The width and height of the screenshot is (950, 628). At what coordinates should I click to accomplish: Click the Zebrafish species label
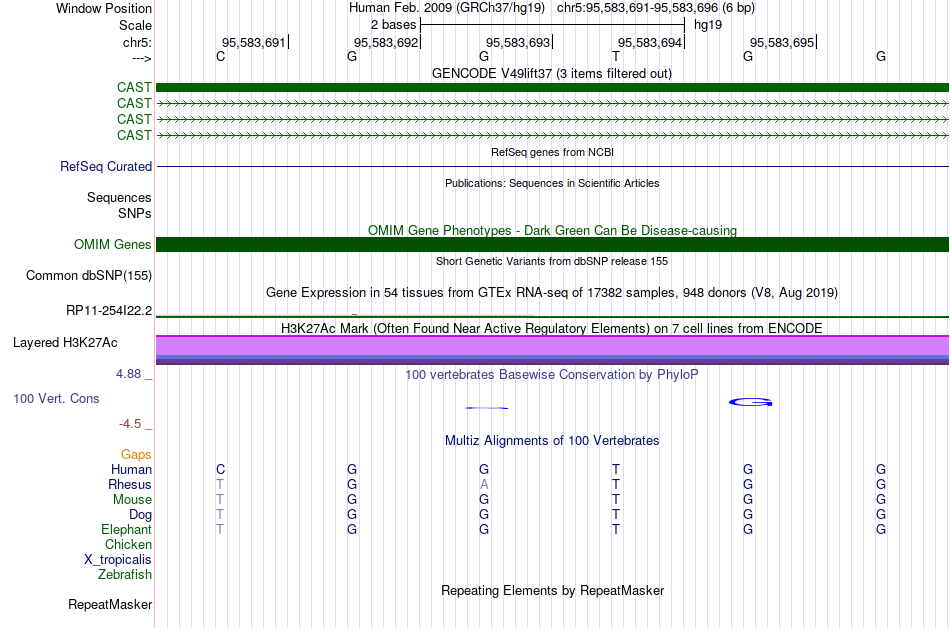tap(125, 574)
